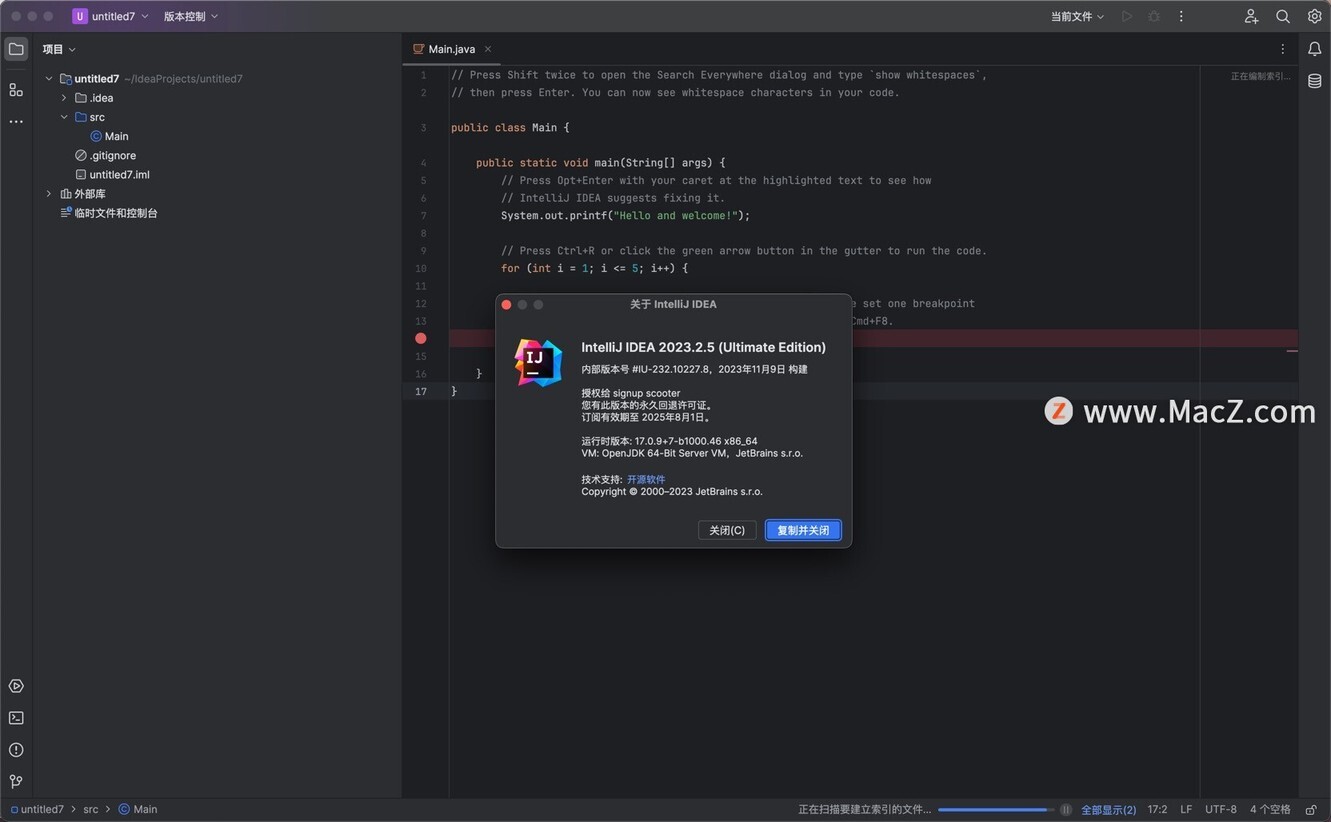Open the Notifications bell icon
Viewport: 1331px width, 822px height.
[1315, 49]
